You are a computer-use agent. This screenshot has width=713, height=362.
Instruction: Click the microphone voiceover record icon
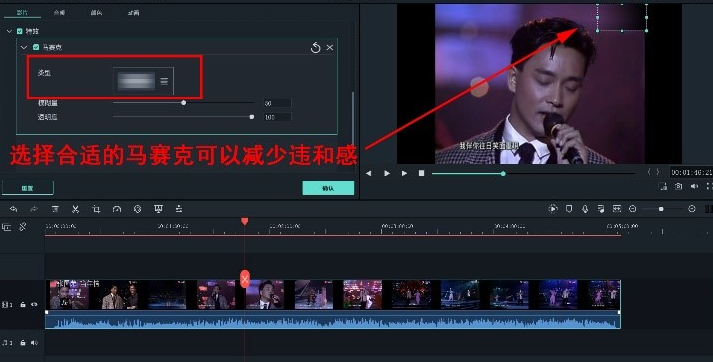click(585, 209)
